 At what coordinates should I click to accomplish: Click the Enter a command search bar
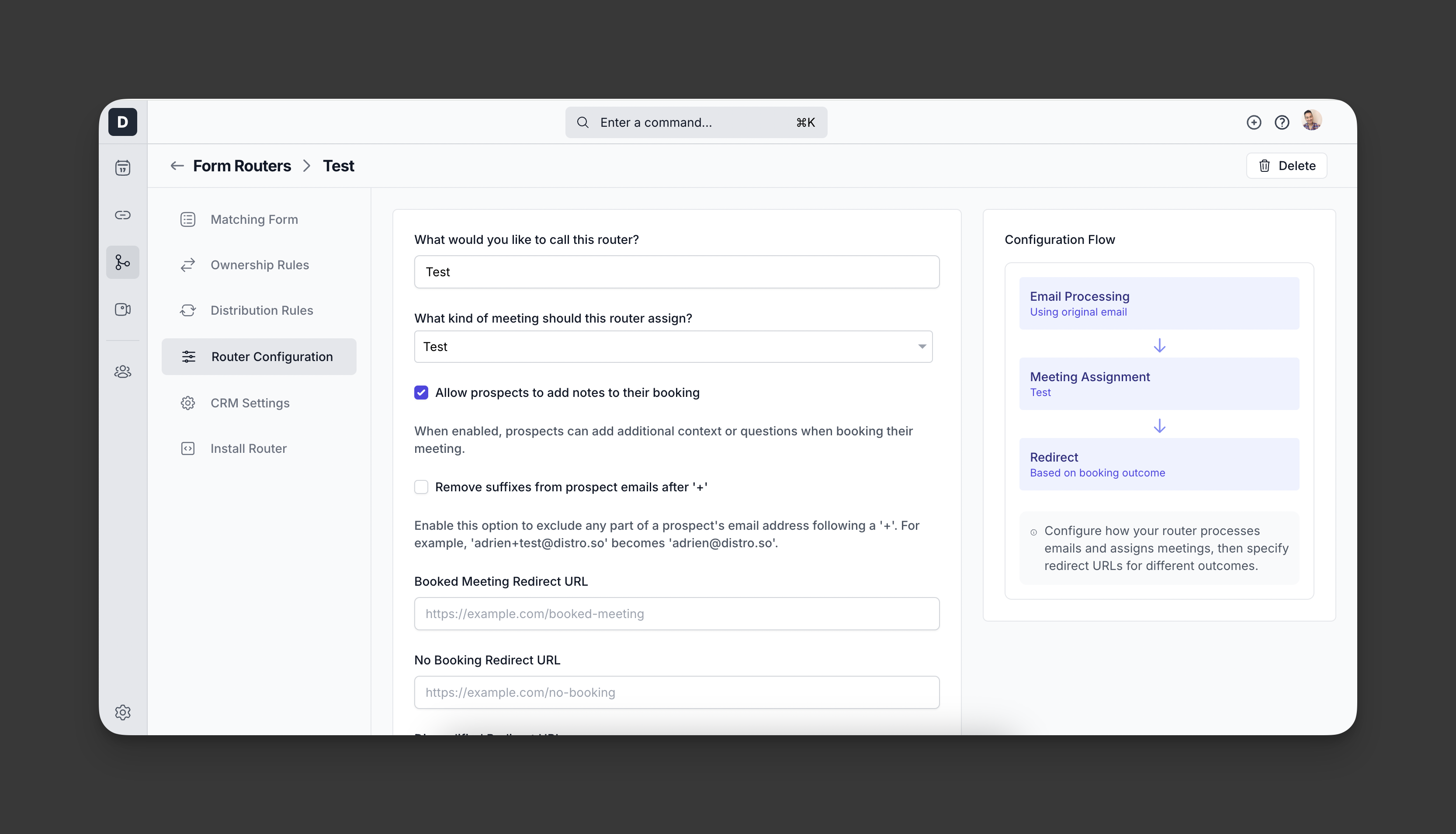tap(696, 122)
